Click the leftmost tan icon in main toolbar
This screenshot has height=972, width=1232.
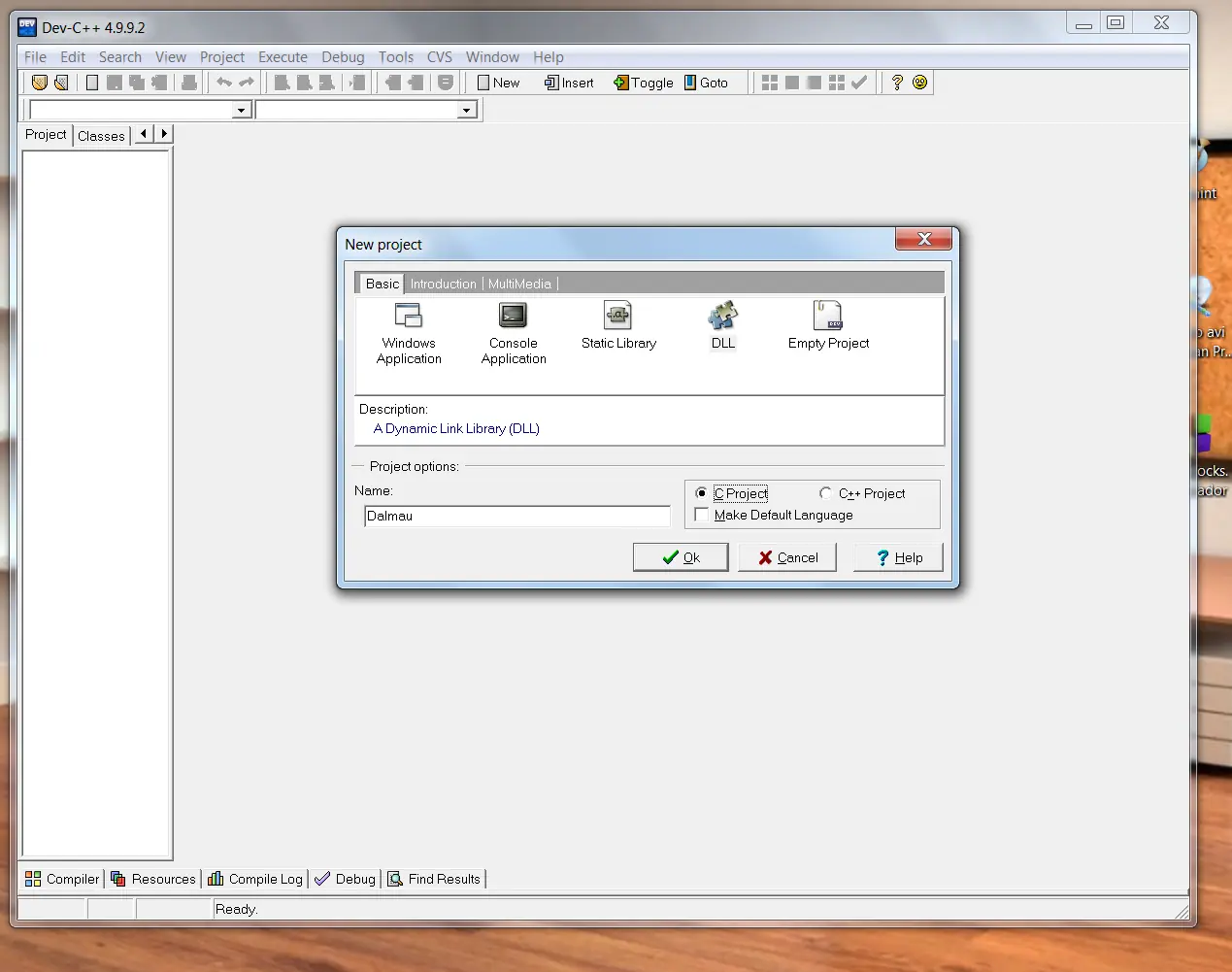coord(39,83)
